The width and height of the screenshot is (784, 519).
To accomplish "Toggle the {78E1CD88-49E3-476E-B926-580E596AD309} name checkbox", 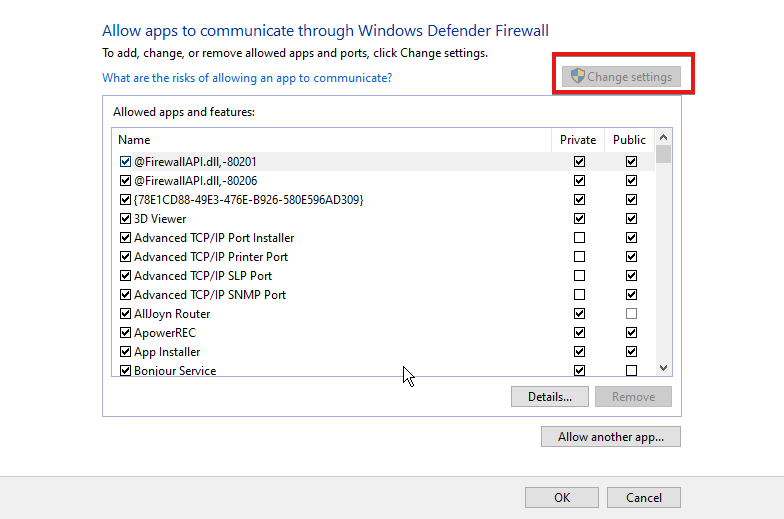I will pos(125,200).
